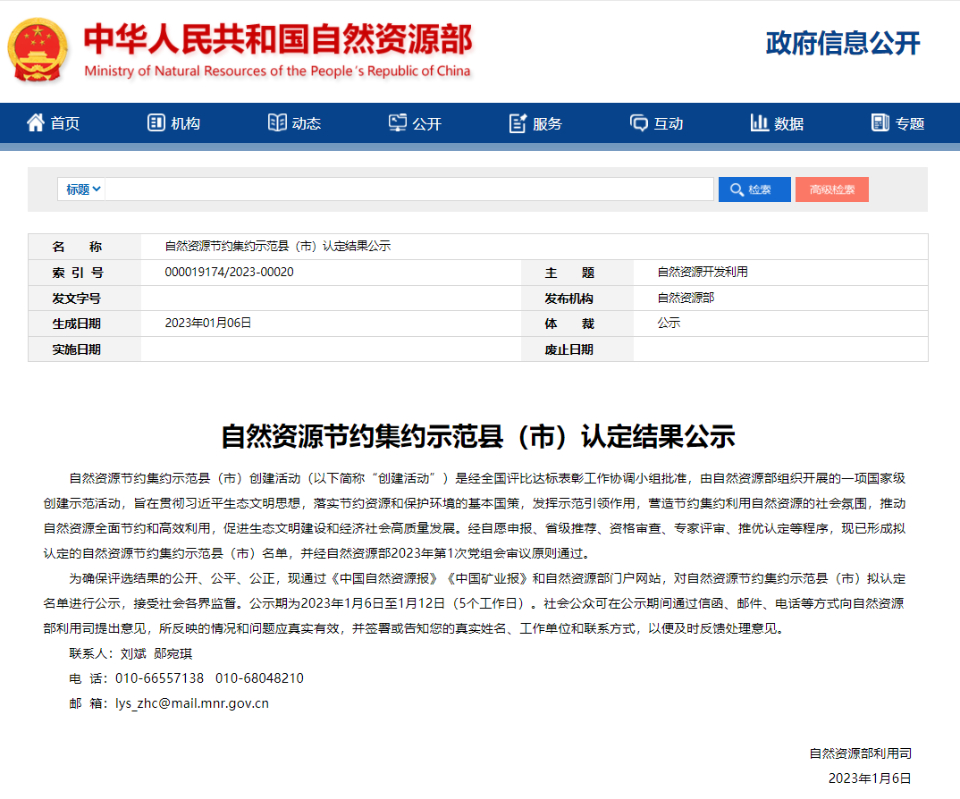This screenshot has height=799, width=960.
Task: Click the home icon in navigation bar
Action: (x=36, y=123)
